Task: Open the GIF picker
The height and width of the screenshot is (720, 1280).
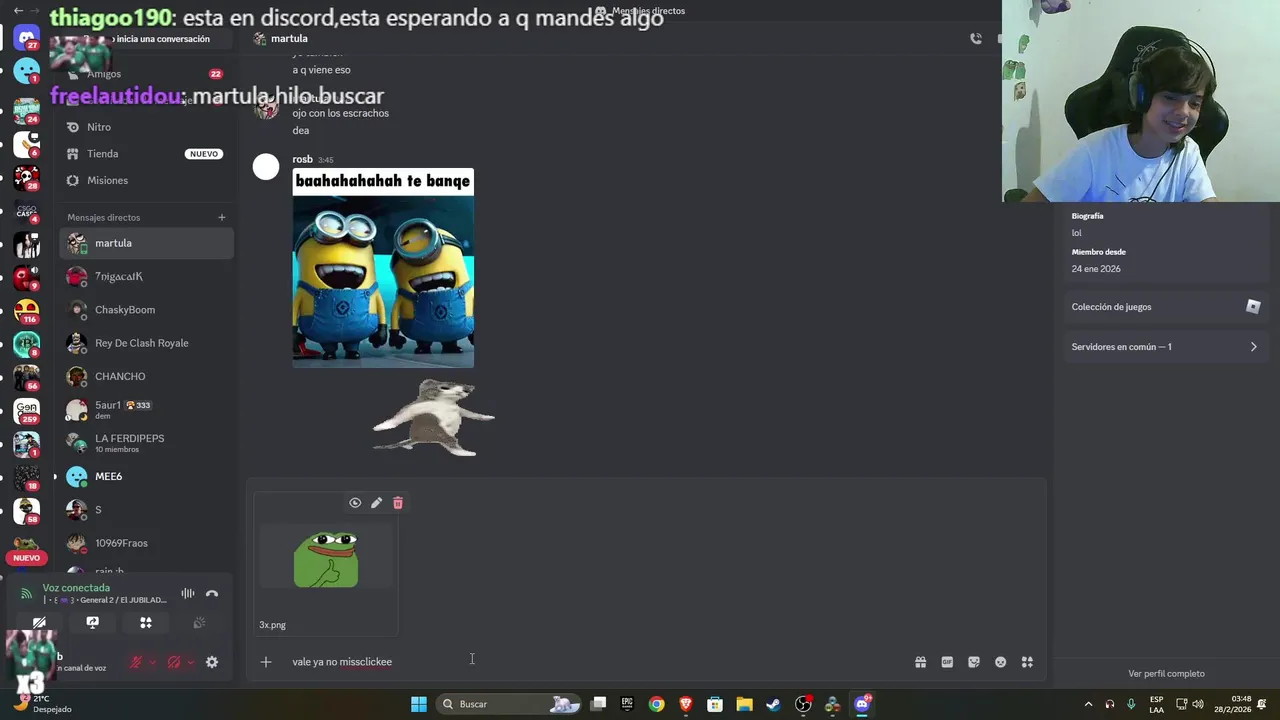Action: tap(947, 662)
